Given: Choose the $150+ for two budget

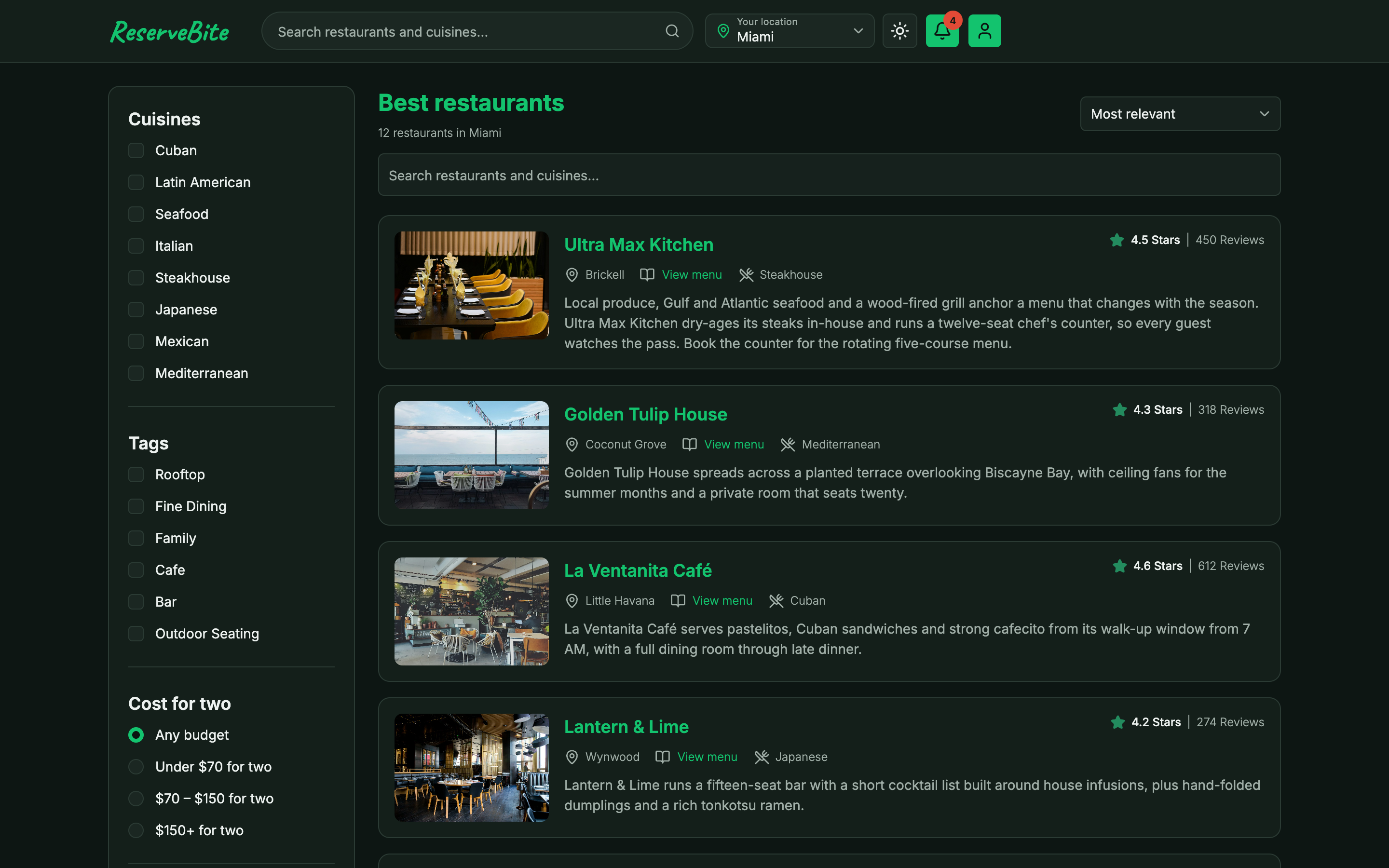Looking at the screenshot, I should click(x=136, y=831).
